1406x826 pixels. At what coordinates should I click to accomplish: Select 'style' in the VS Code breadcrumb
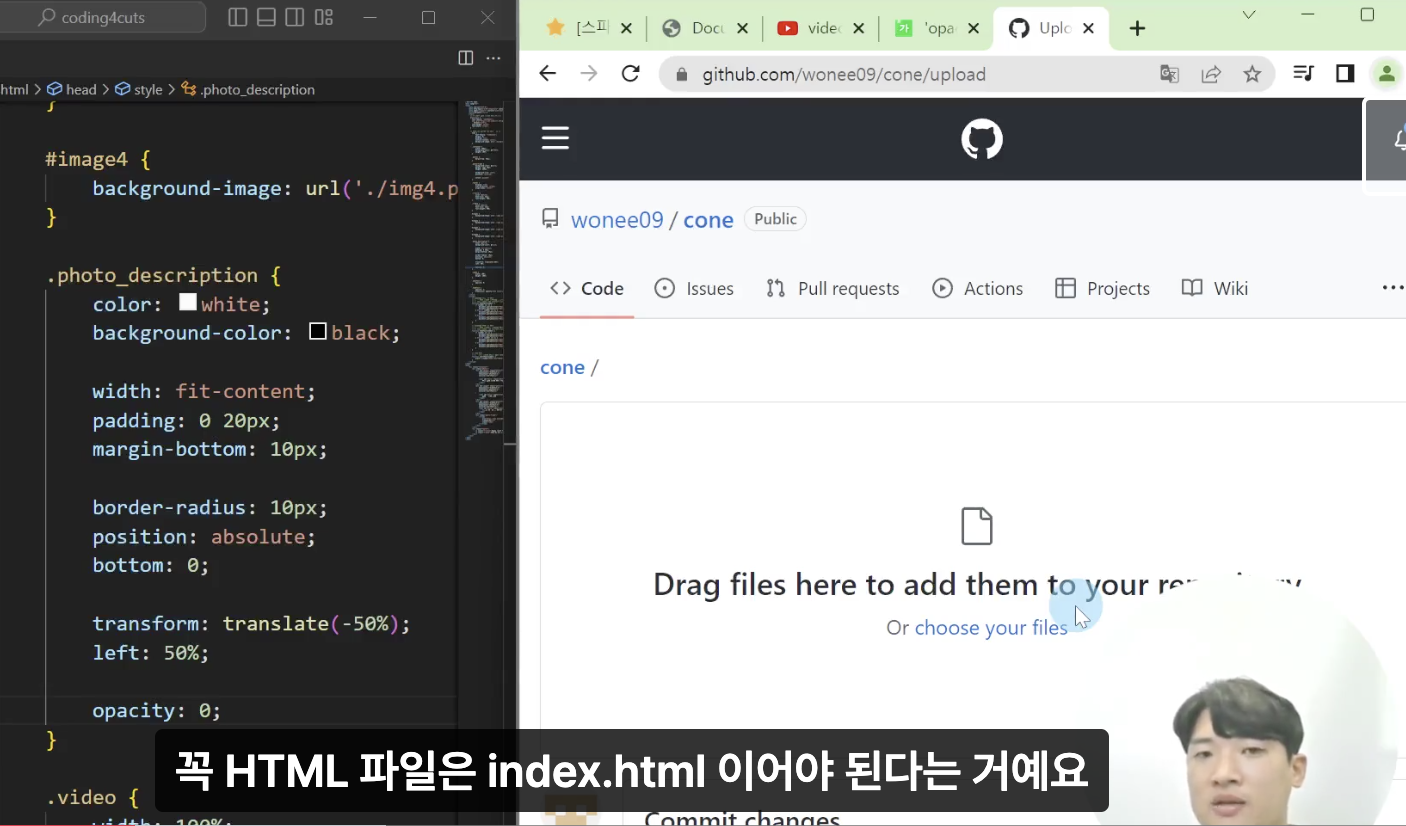pos(139,89)
